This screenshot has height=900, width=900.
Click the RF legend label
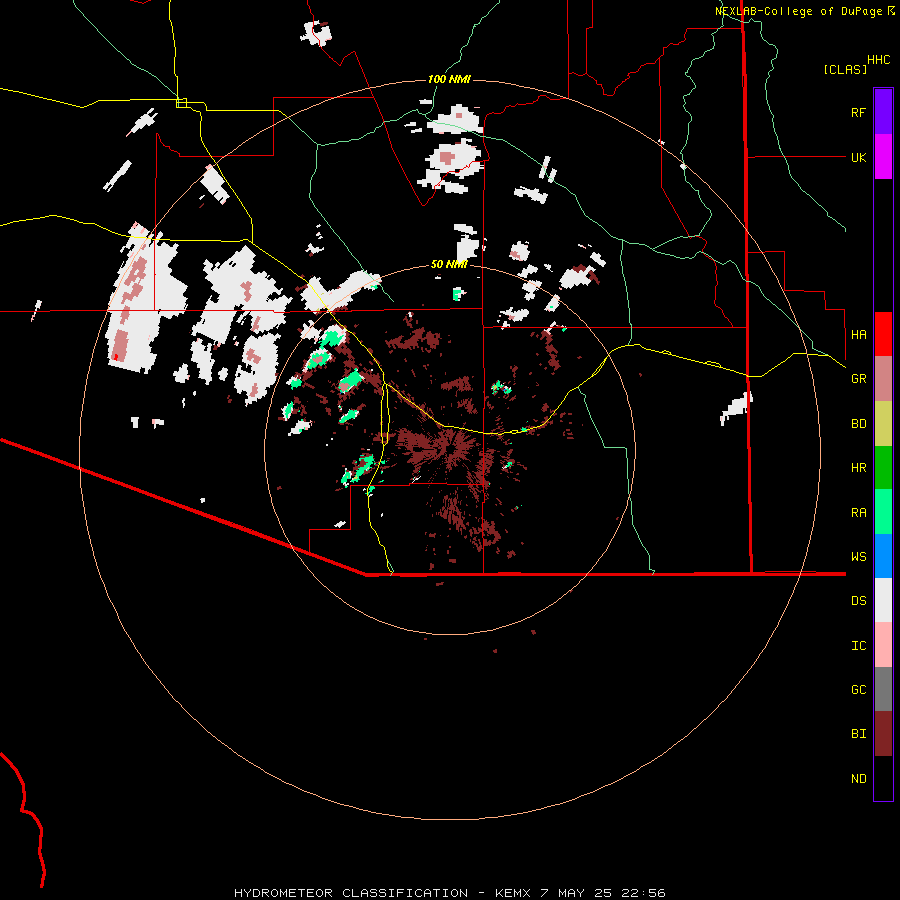[x=858, y=112]
